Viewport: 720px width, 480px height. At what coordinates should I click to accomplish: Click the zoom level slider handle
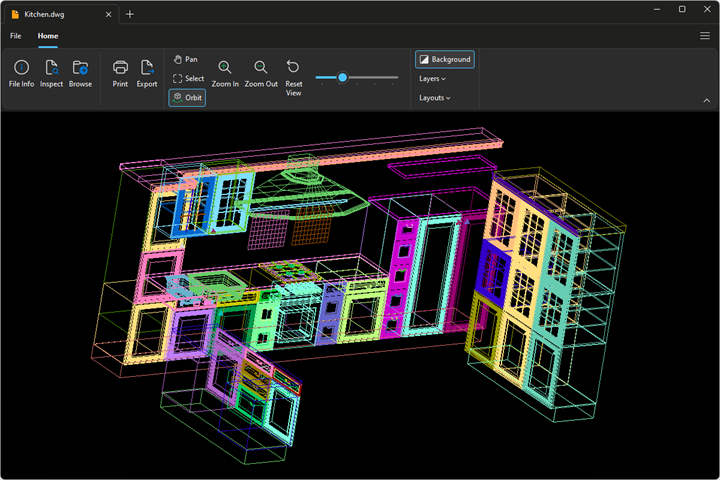342,78
